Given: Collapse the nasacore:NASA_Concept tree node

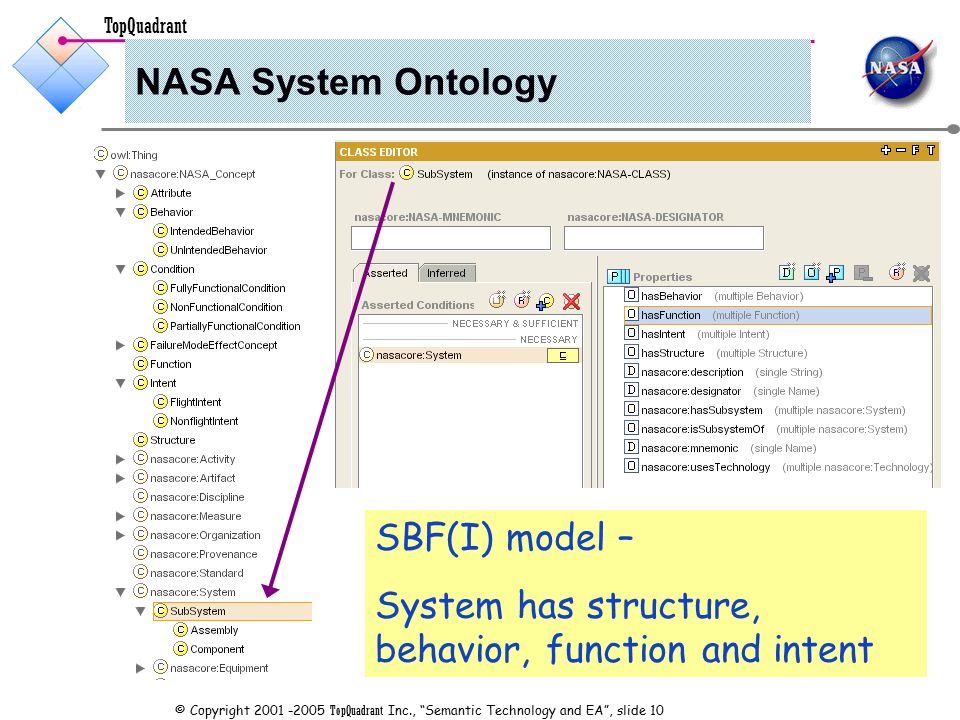Looking at the screenshot, I should coord(101,174).
